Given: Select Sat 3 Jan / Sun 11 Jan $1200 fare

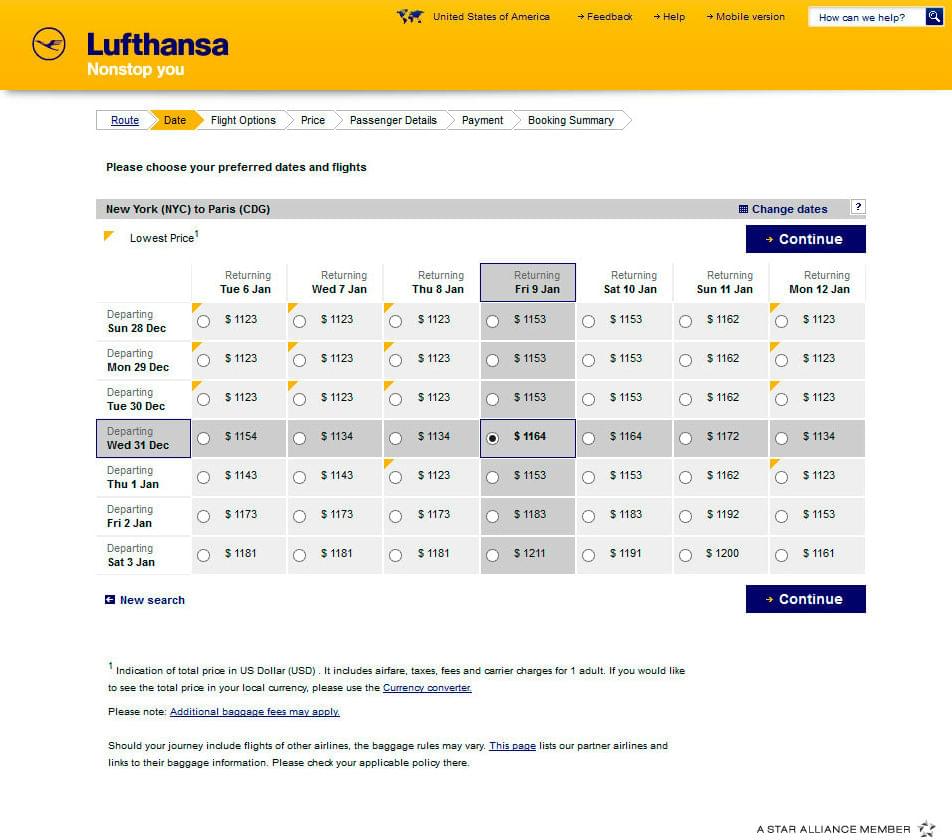Looking at the screenshot, I should [685, 555].
